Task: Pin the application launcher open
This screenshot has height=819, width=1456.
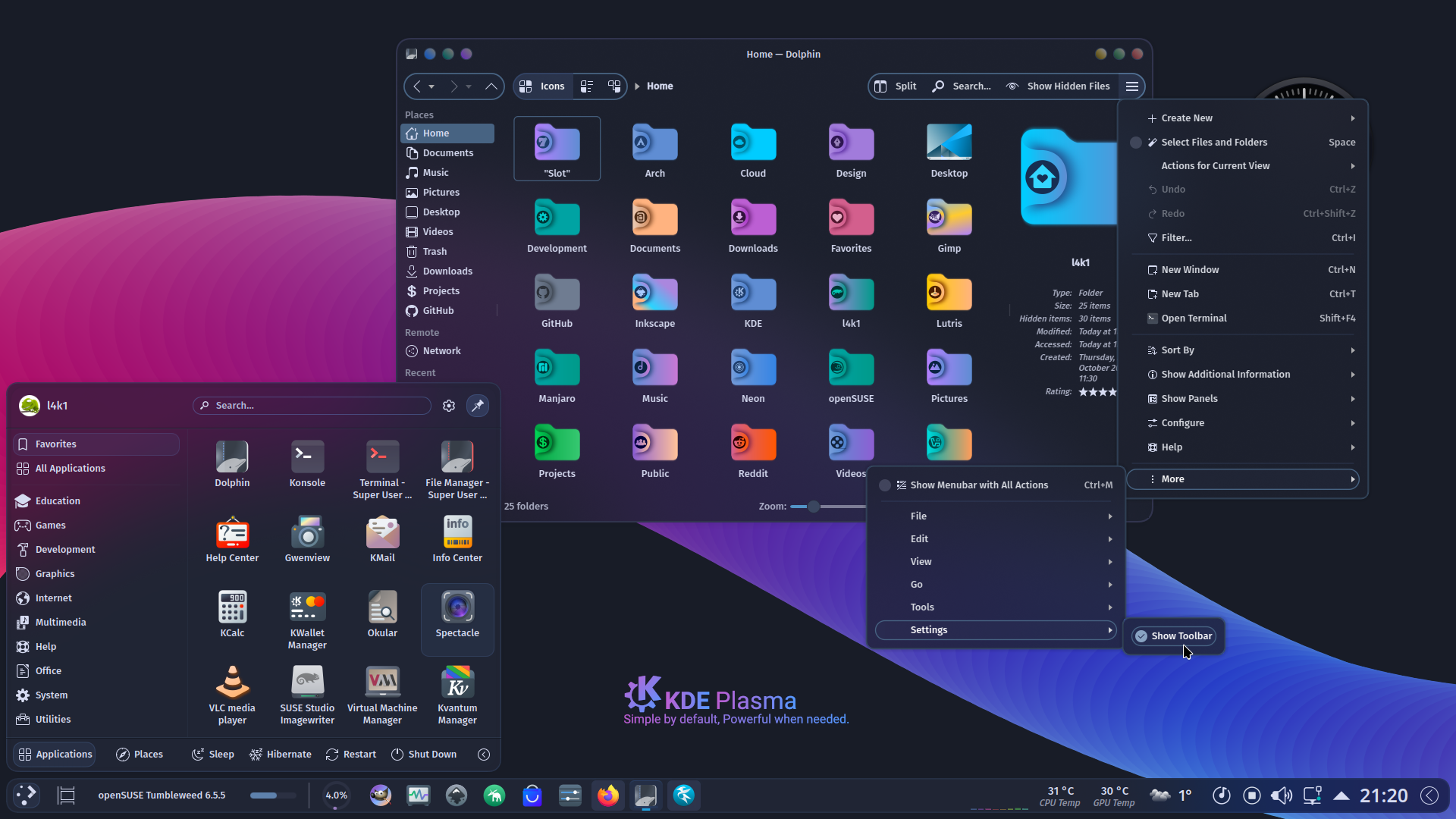Action: click(x=478, y=406)
